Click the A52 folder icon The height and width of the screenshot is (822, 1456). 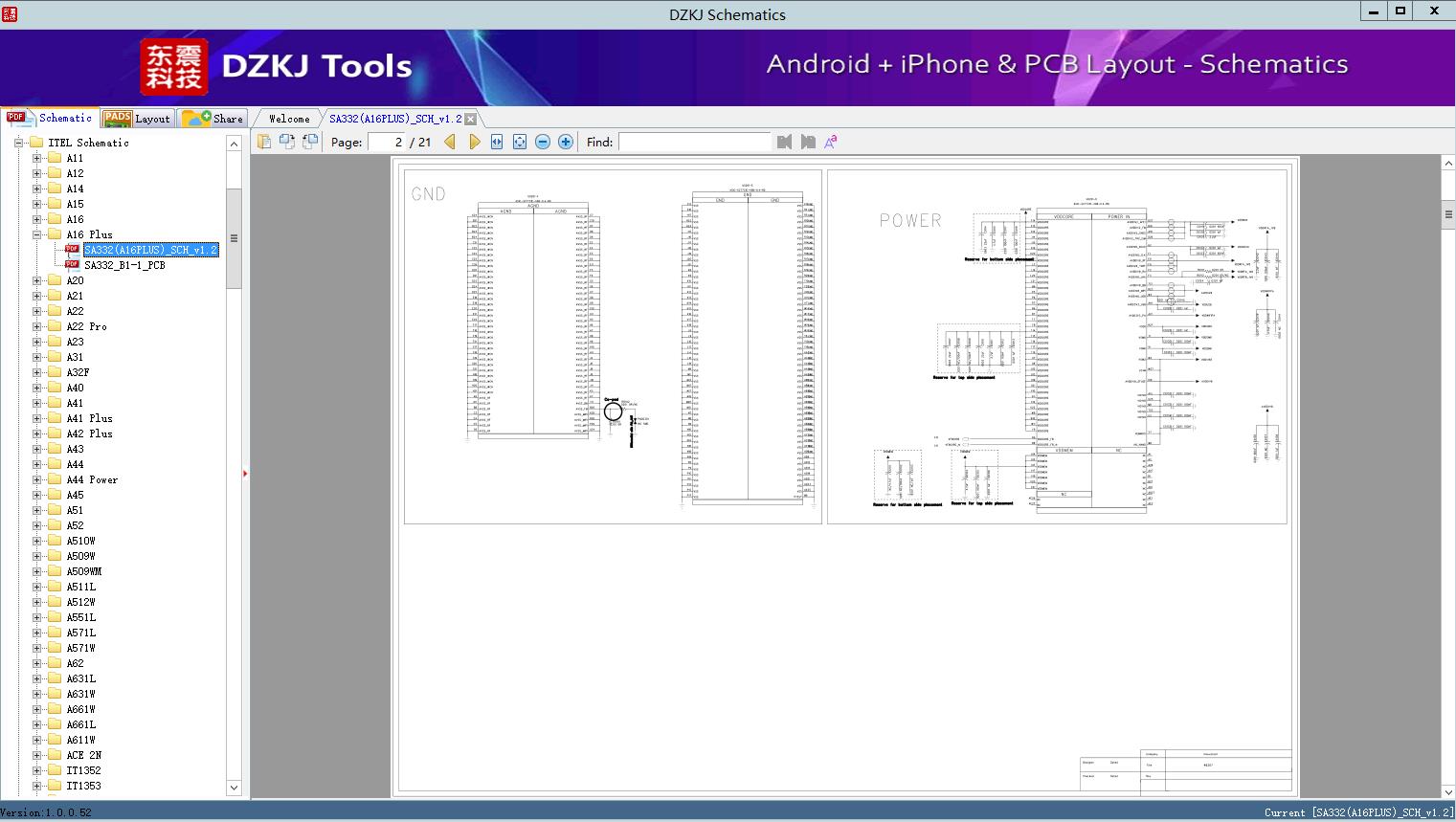tap(55, 525)
